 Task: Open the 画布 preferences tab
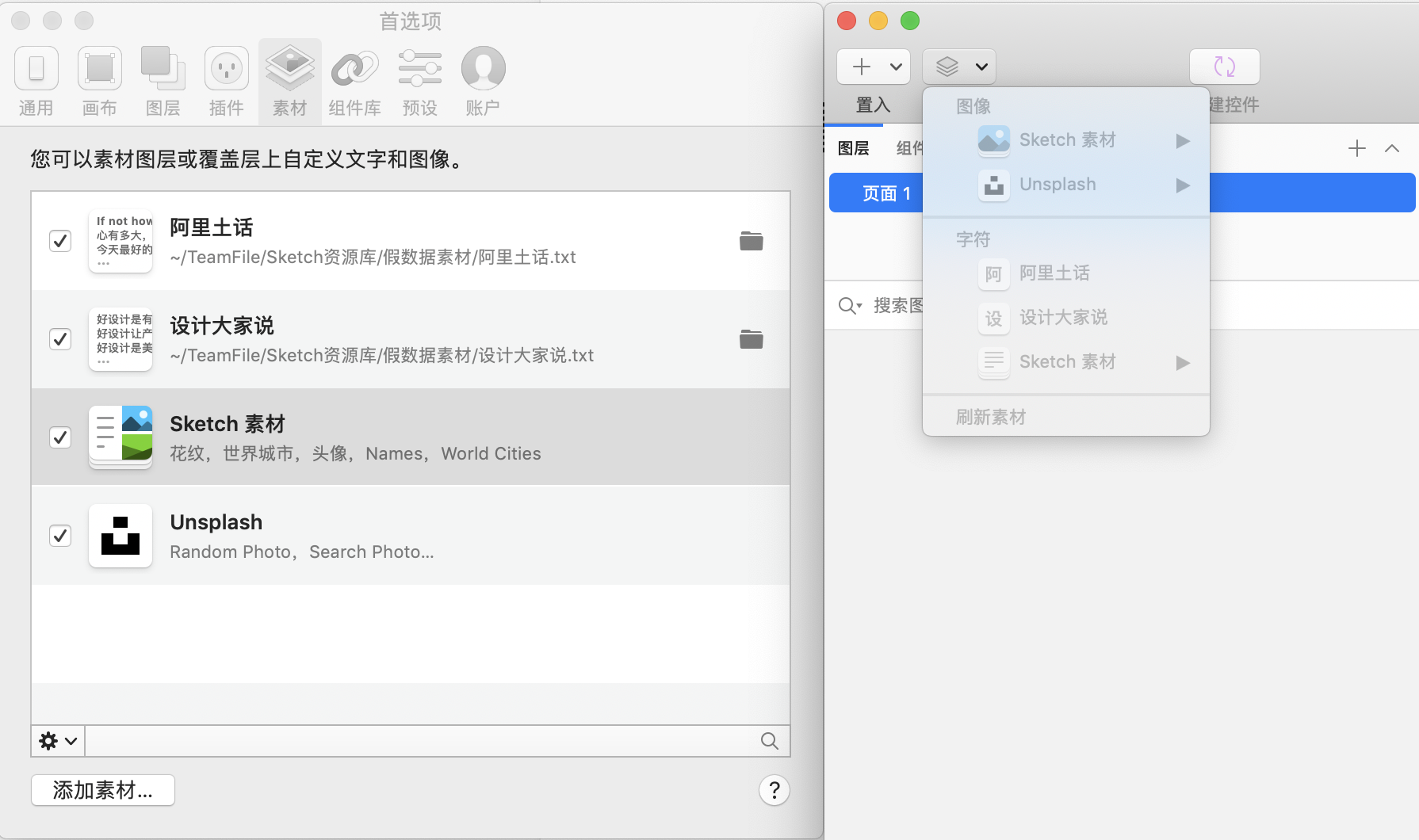pyautogui.click(x=100, y=82)
